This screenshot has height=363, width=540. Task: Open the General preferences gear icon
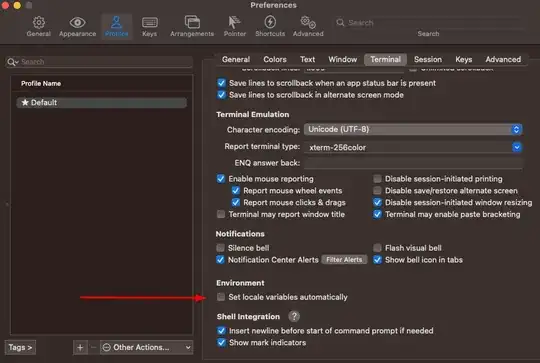pyautogui.click(x=39, y=23)
